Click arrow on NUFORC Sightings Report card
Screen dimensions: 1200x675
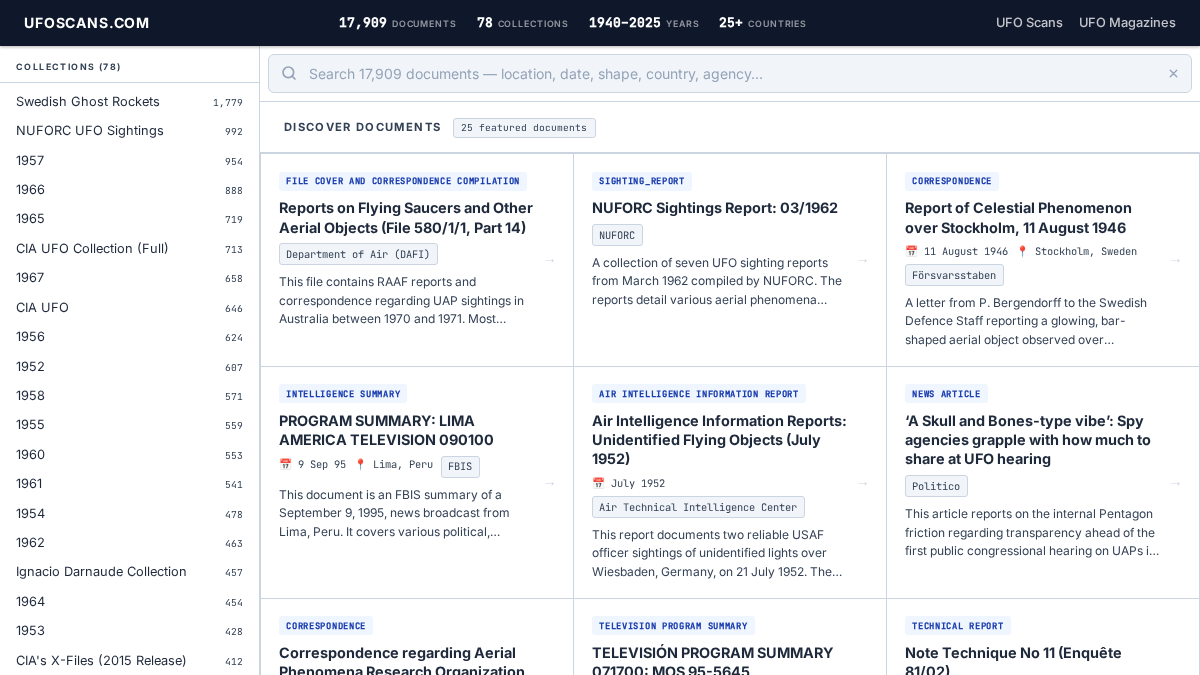click(x=862, y=260)
